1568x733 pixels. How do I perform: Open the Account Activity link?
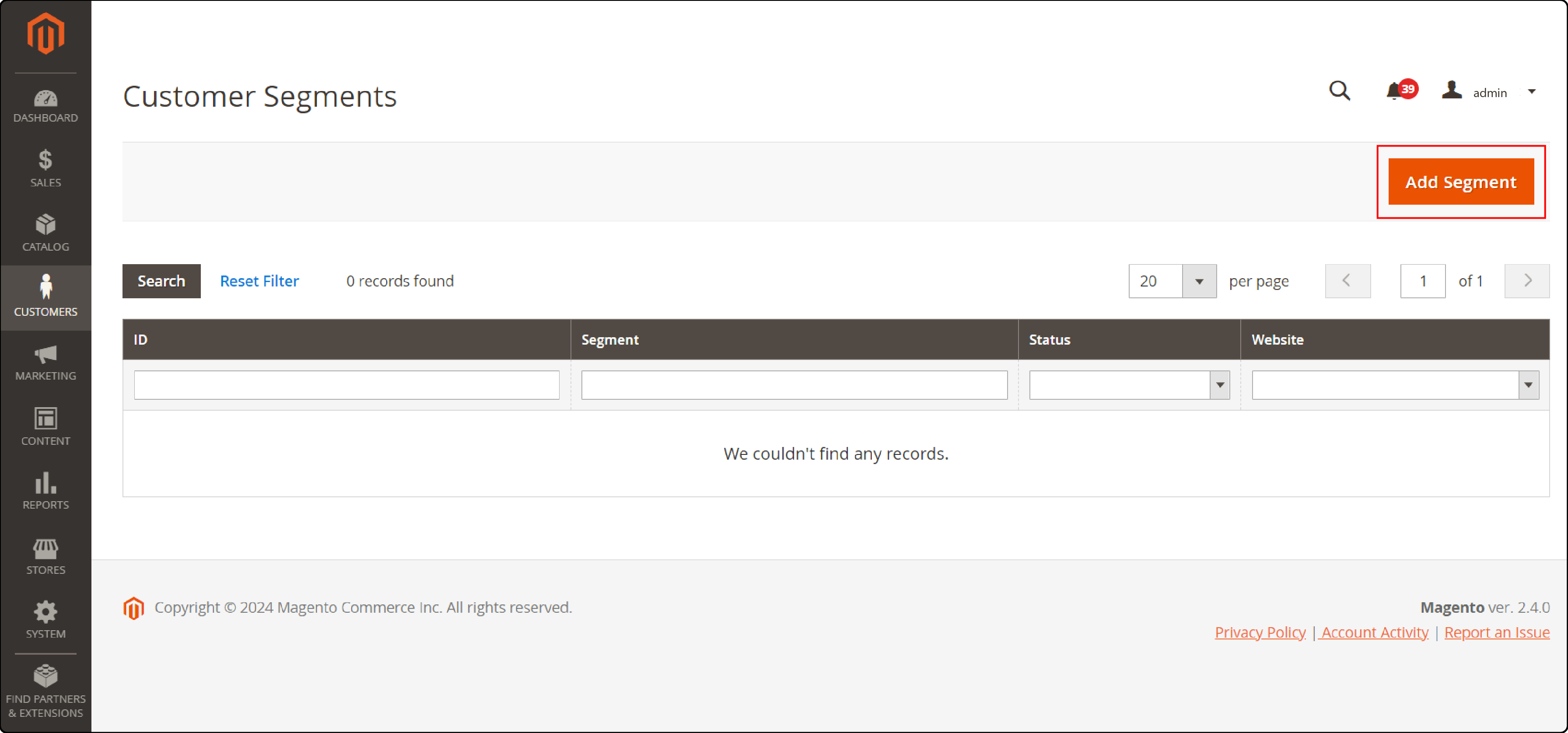click(1375, 633)
